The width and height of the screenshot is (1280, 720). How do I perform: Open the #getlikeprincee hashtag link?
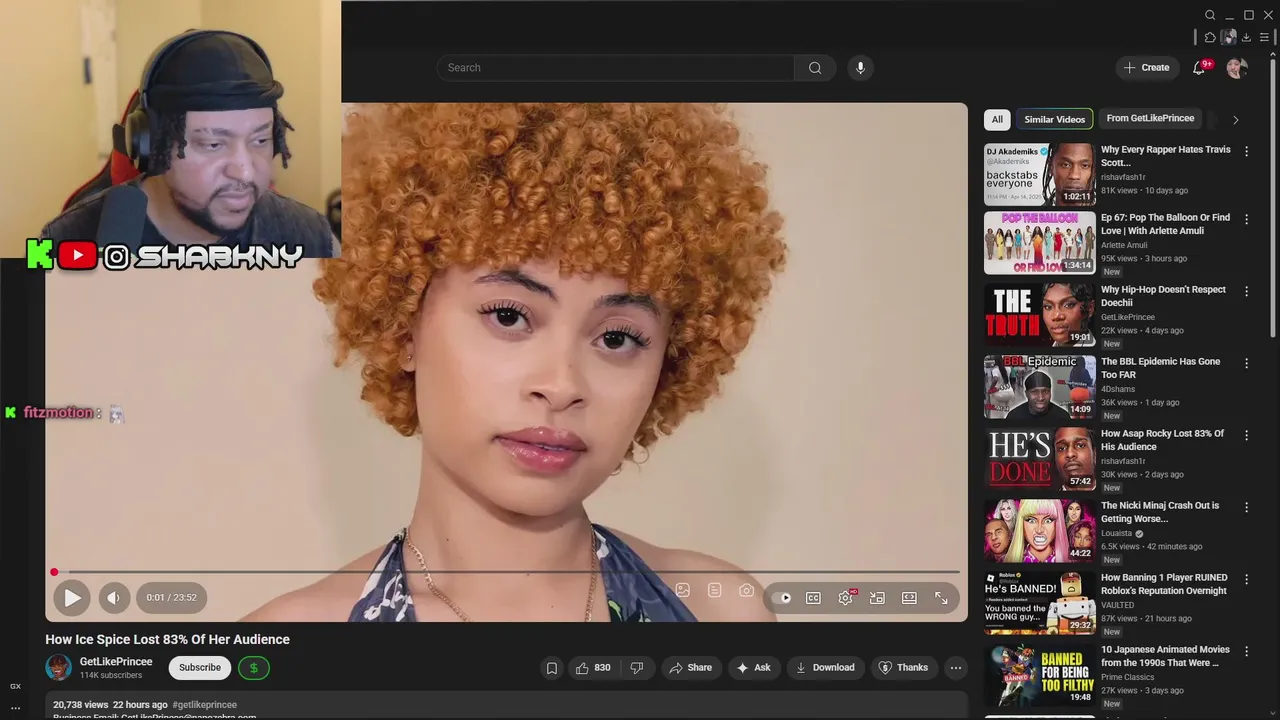204,705
